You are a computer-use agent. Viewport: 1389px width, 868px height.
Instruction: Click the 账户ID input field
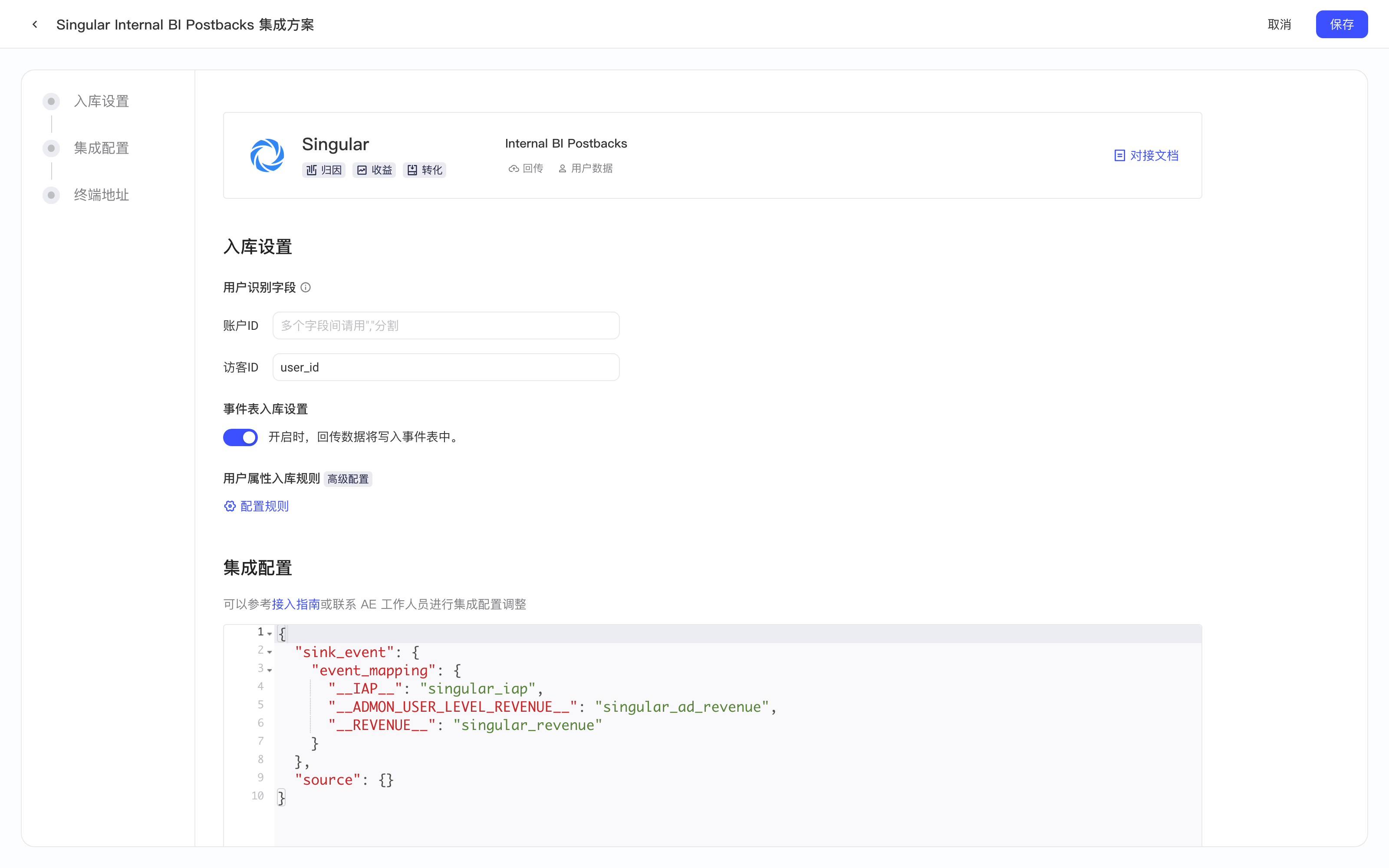(446, 325)
